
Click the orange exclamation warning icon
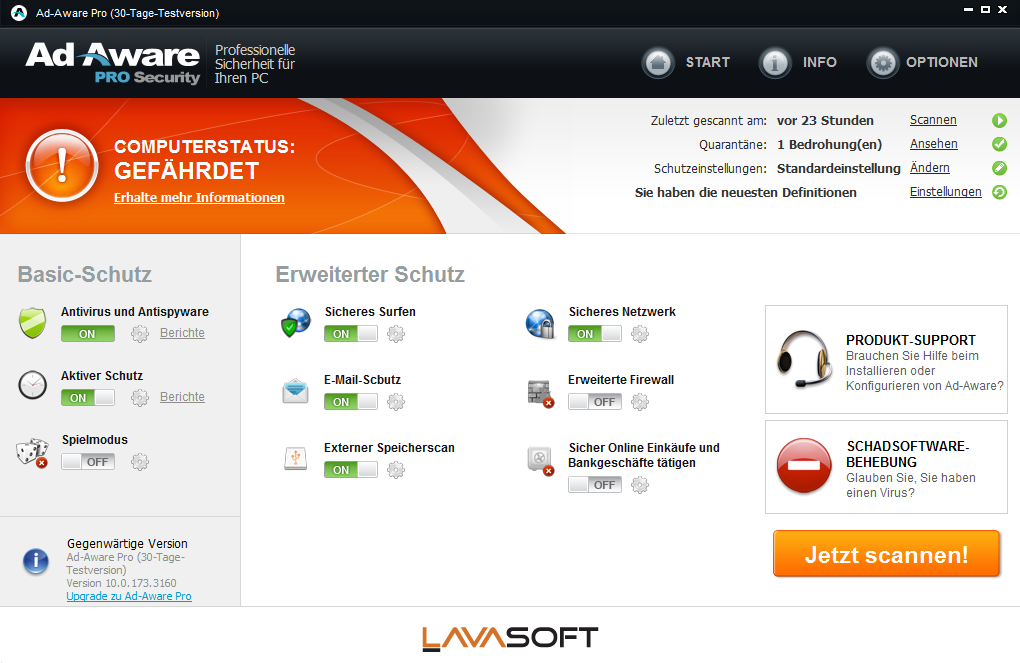click(x=62, y=166)
